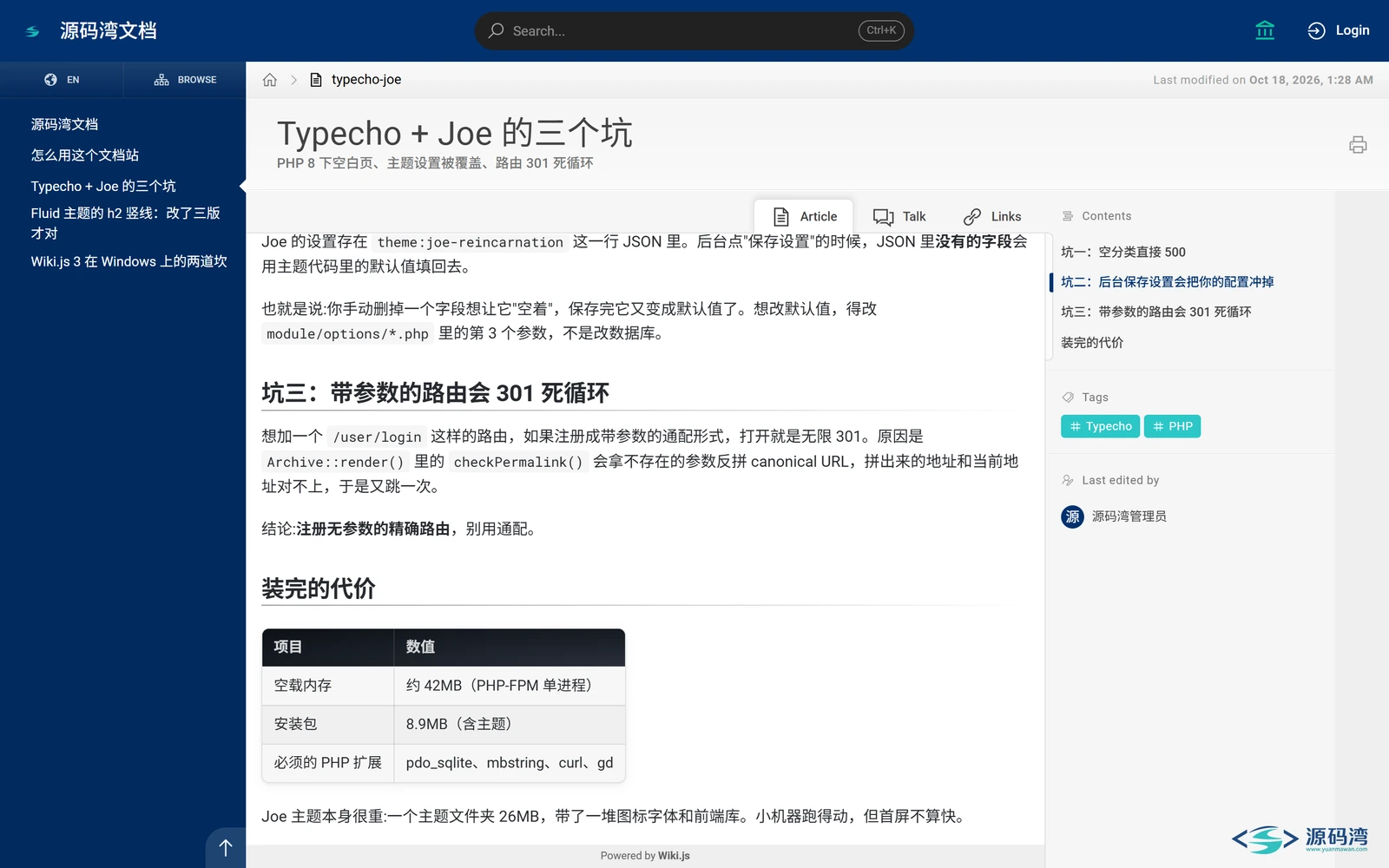This screenshot has height=868, width=1389.
Task: Click the magnifier search icon
Action: [496, 31]
